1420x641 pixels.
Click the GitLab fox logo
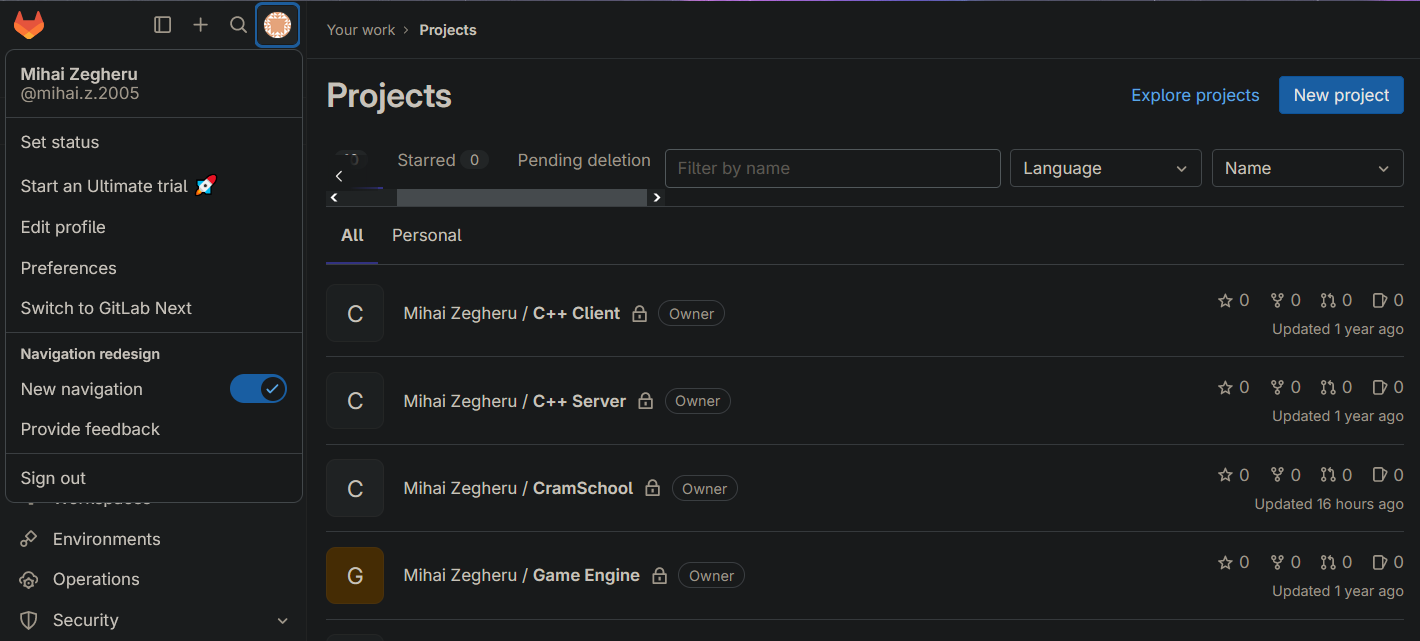(x=29, y=25)
